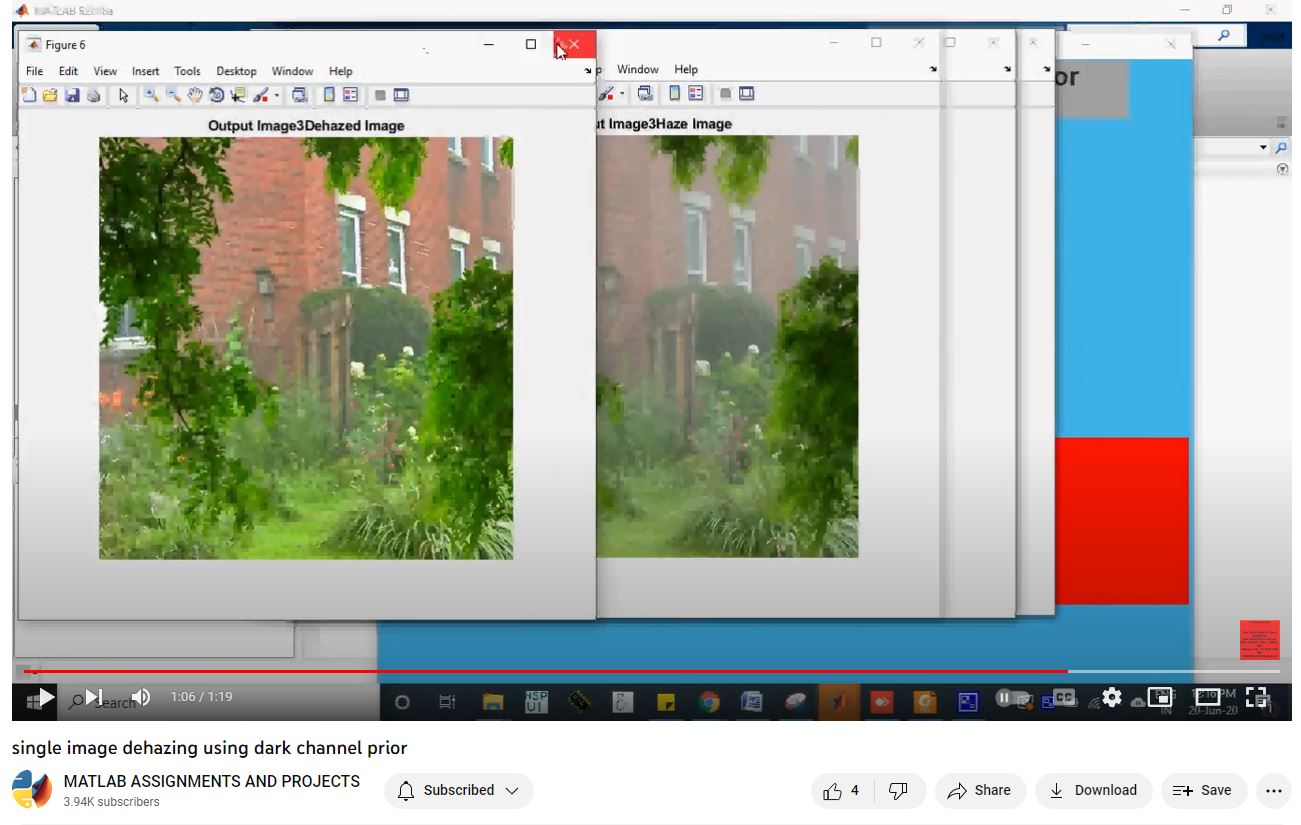Play the video

tap(46, 697)
